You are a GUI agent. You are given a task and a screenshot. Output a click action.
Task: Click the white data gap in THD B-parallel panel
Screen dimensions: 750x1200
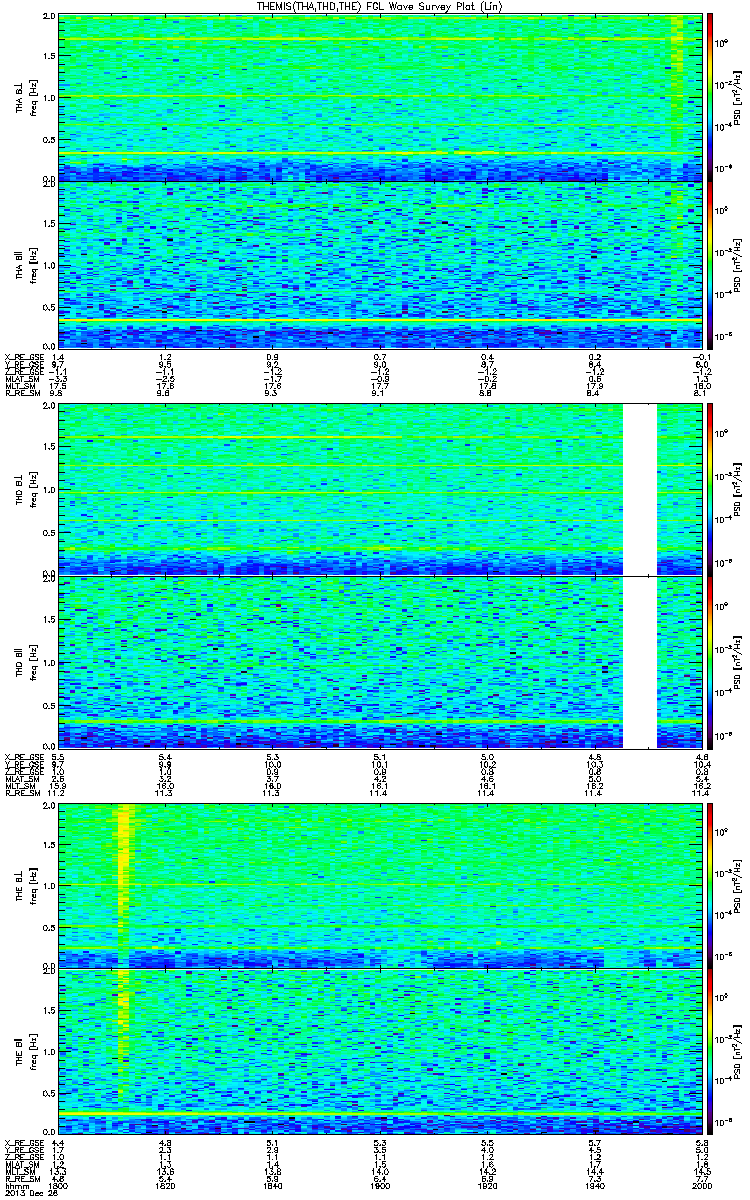pyautogui.click(x=640, y=660)
